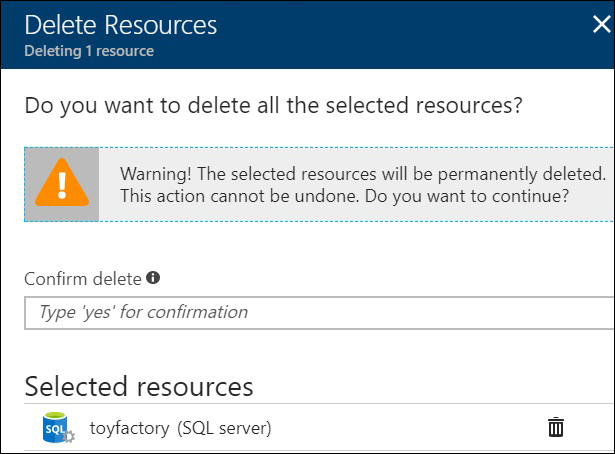Select the Selected resources section heading
The height and width of the screenshot is (454, 615).
click(x=139, y=387)
